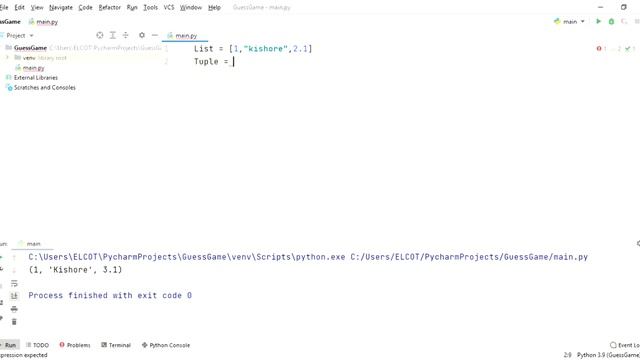Click the Python 3.9 interpreter status widget

click(608, 355)
